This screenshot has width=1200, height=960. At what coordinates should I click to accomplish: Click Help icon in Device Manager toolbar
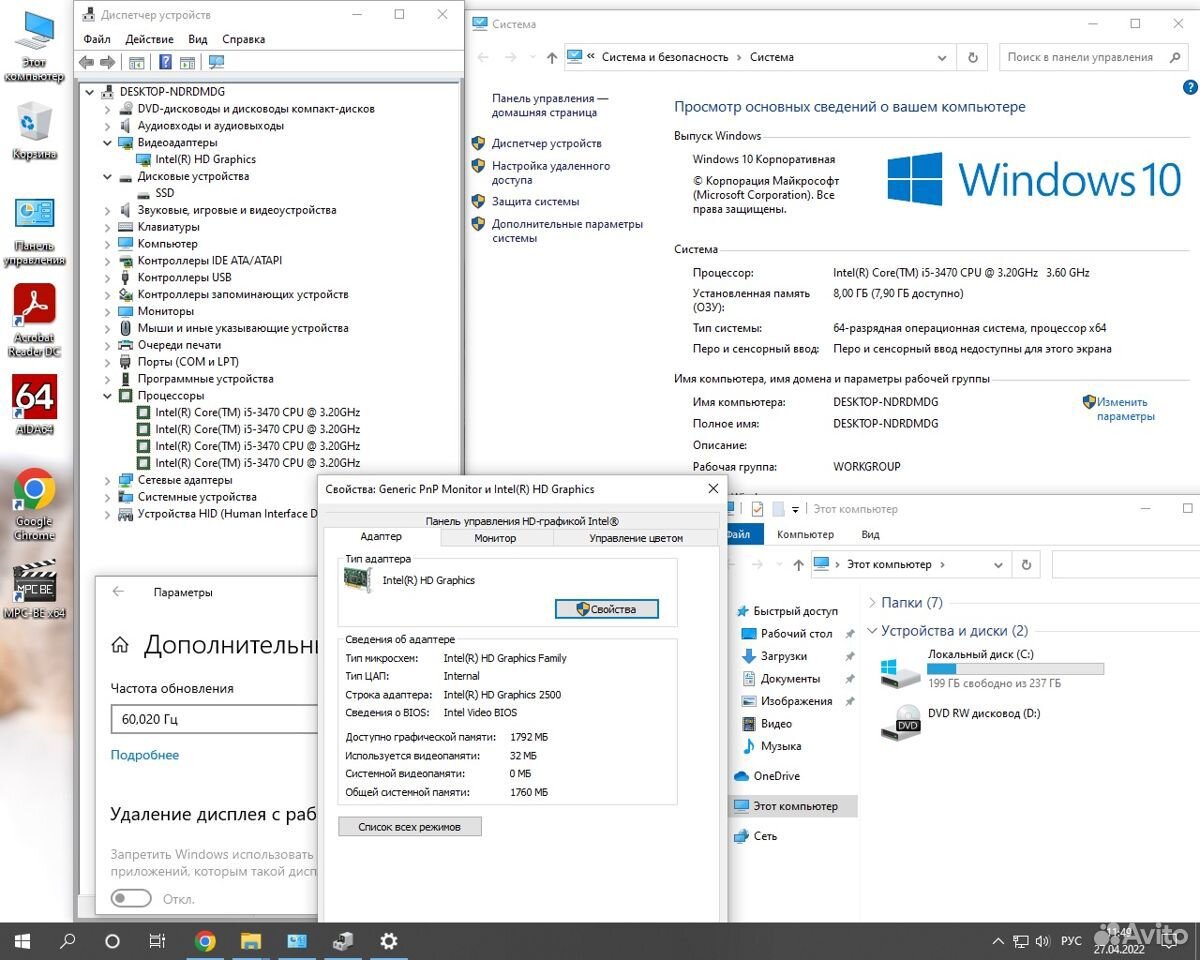coord(165,62)
